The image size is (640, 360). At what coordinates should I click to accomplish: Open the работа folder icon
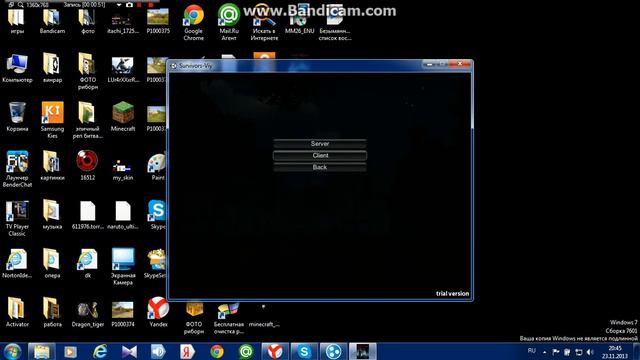click(x=52, y=313)
